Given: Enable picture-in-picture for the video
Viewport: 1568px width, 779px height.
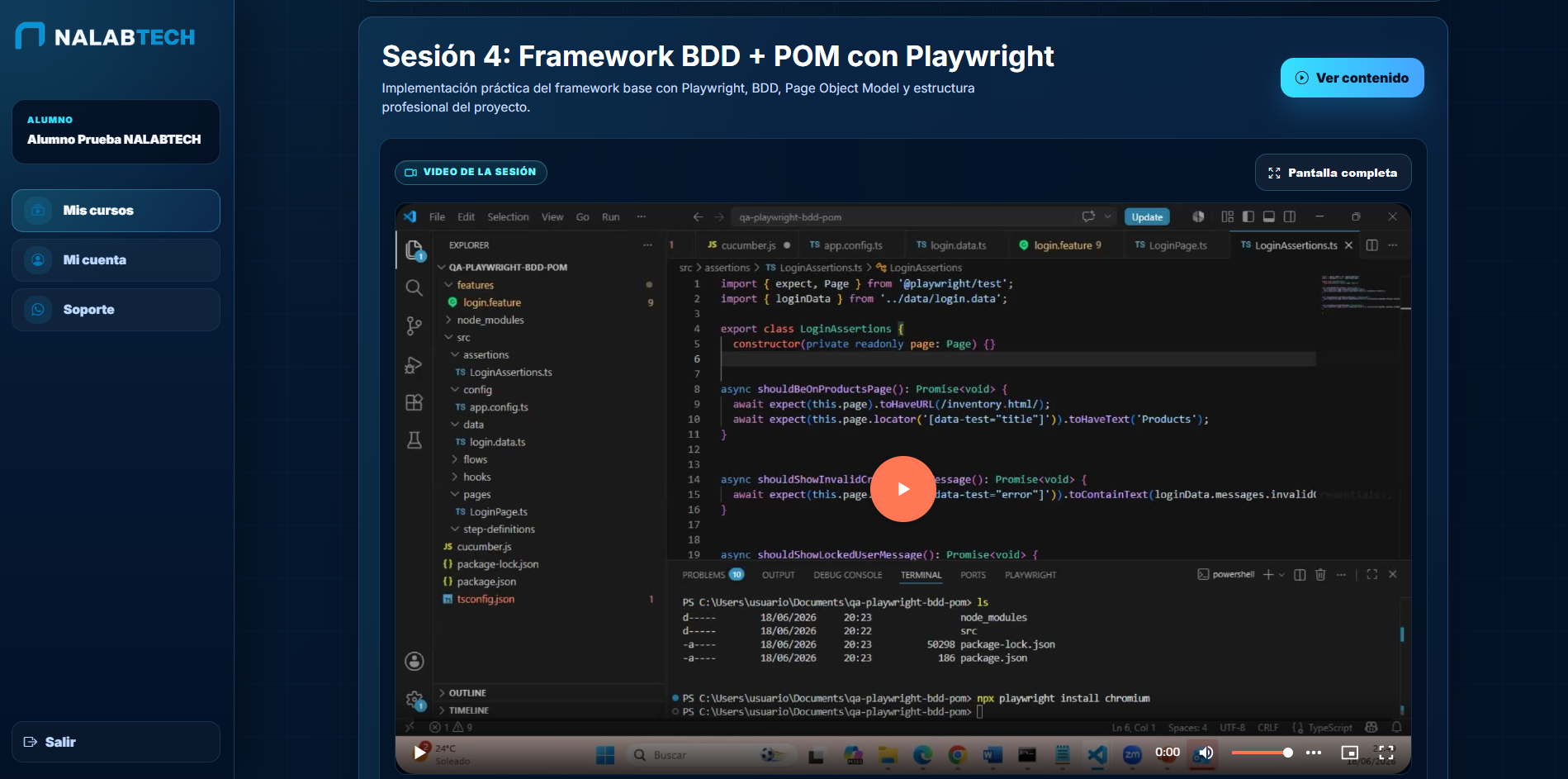Looking at the screenshot, I should point(1349,753).
